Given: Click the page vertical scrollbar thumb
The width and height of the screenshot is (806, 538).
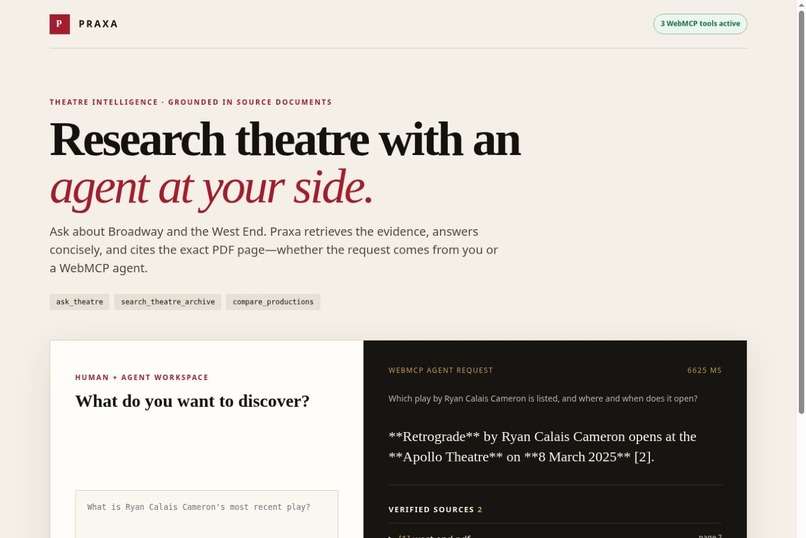Looking at the screenshot, I should click(801, 212).
